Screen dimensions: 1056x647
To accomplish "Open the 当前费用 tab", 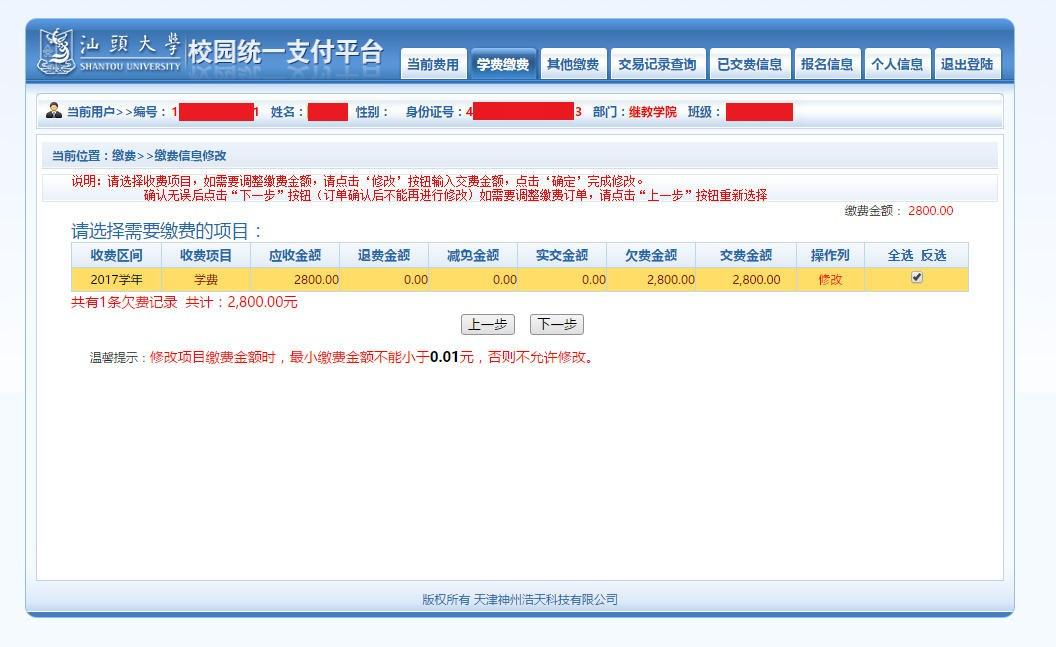I will click(x=432, y=64).
